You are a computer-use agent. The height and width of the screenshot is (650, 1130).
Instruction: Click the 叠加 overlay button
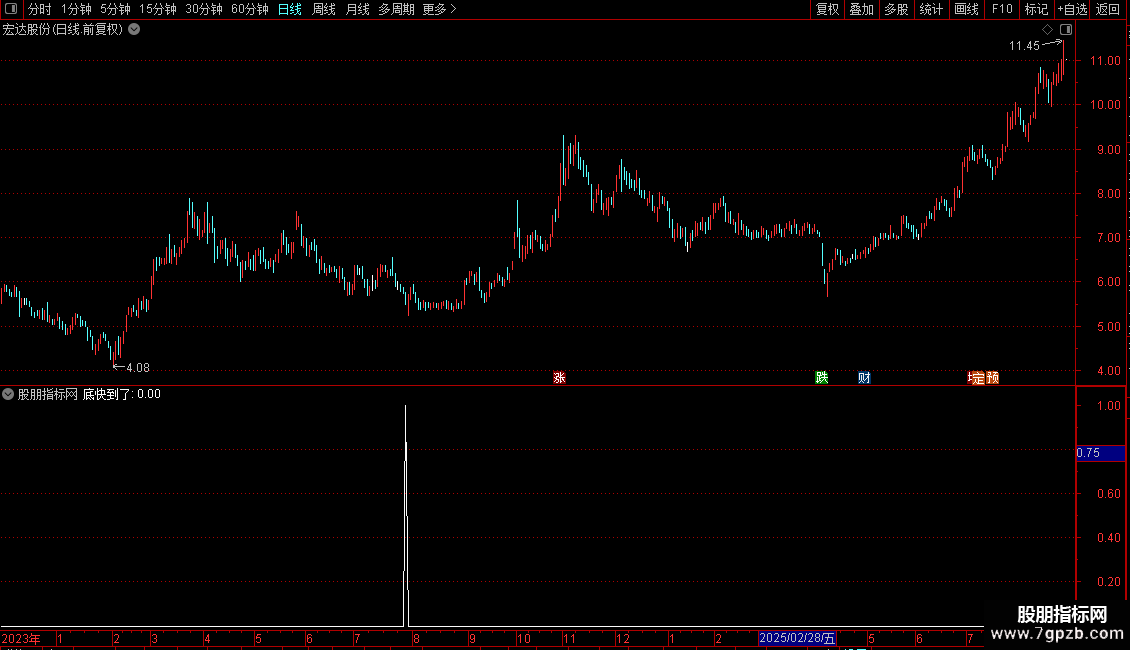(861, 9)
